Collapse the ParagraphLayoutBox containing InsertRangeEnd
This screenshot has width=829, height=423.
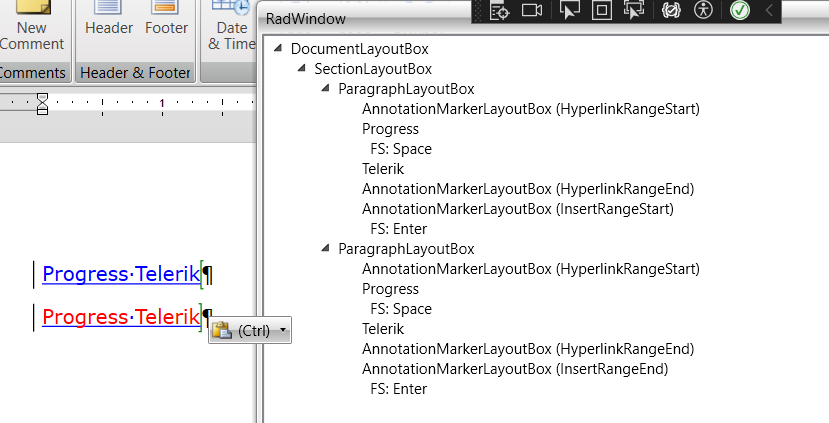click(325, 248)
